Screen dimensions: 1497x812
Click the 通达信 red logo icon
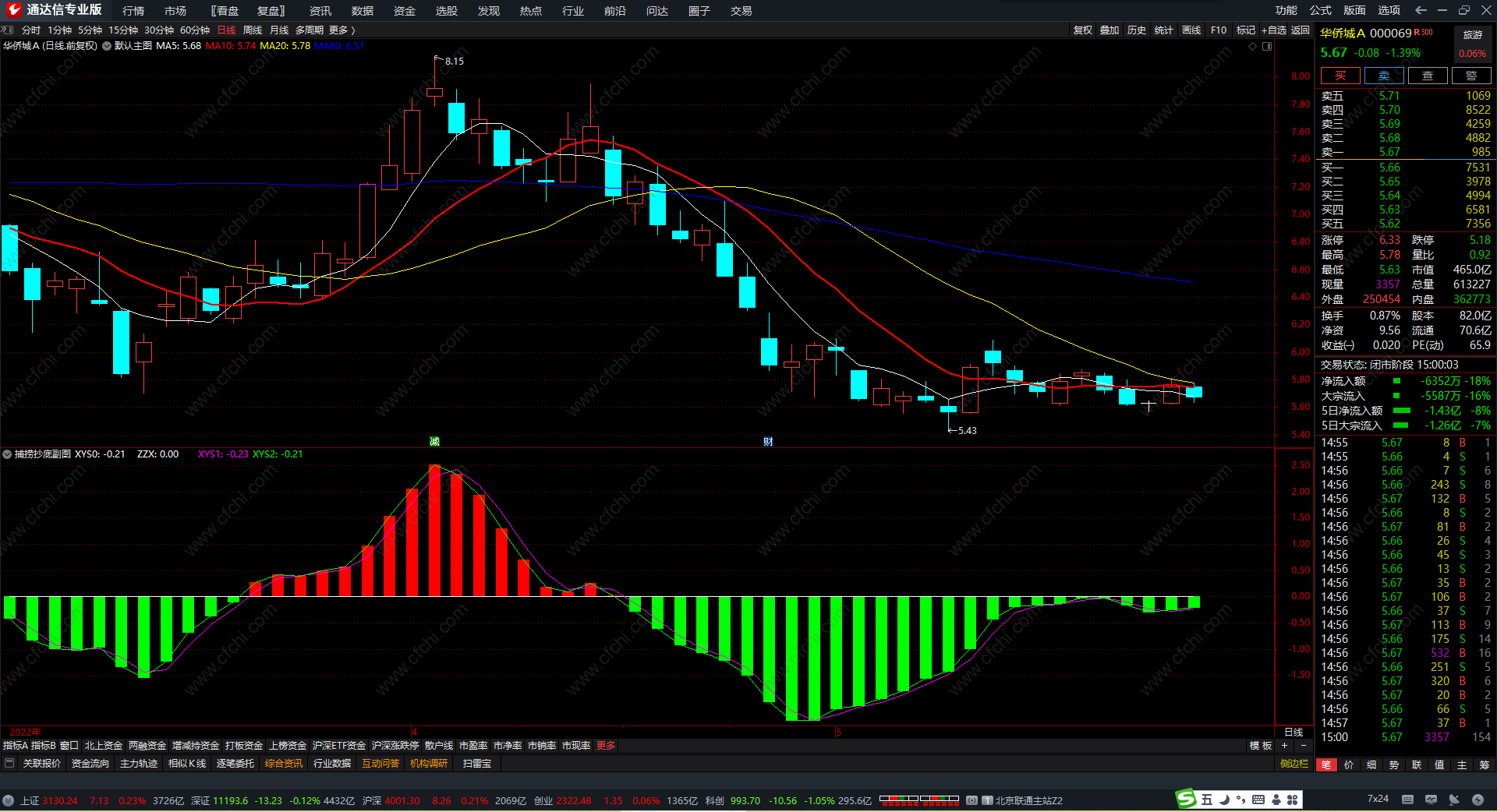(13, 10)
